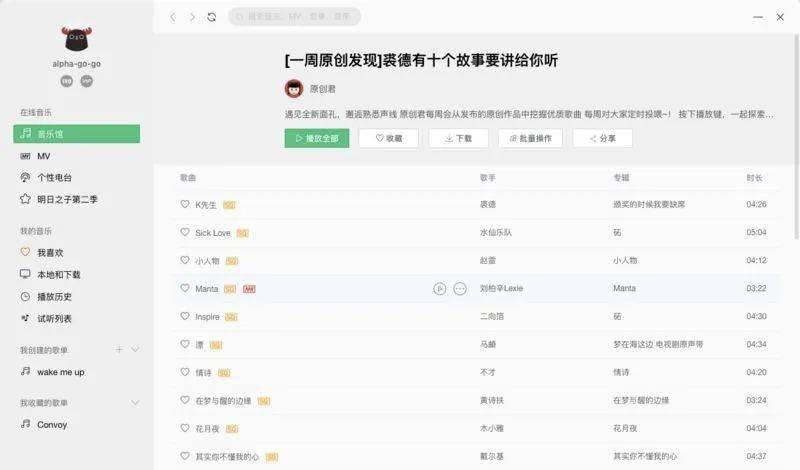800x470 pixels.
Task: Like the song Sick Love
Action: [x=185, y=232]
